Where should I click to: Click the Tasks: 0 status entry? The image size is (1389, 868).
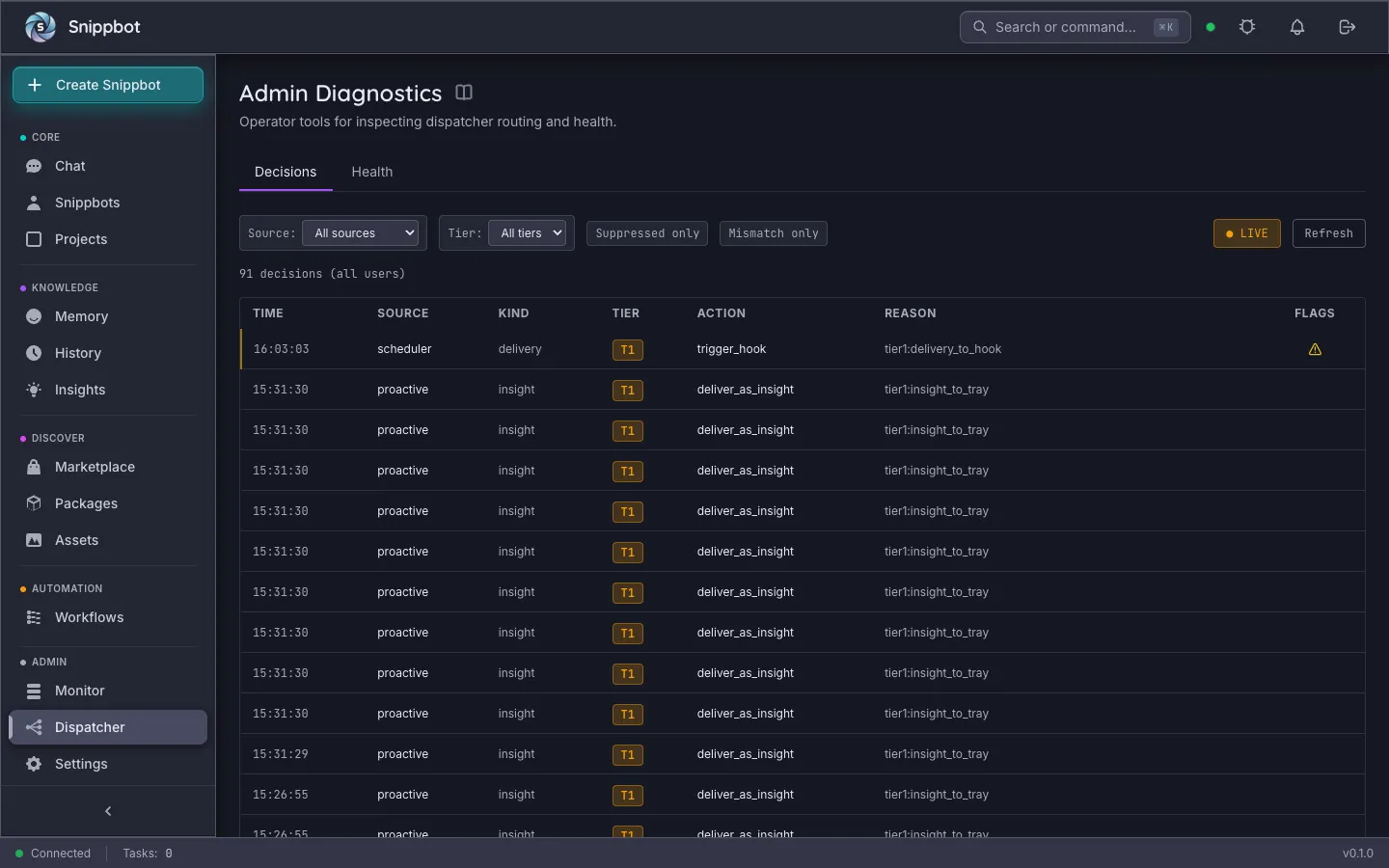(148, 854)
